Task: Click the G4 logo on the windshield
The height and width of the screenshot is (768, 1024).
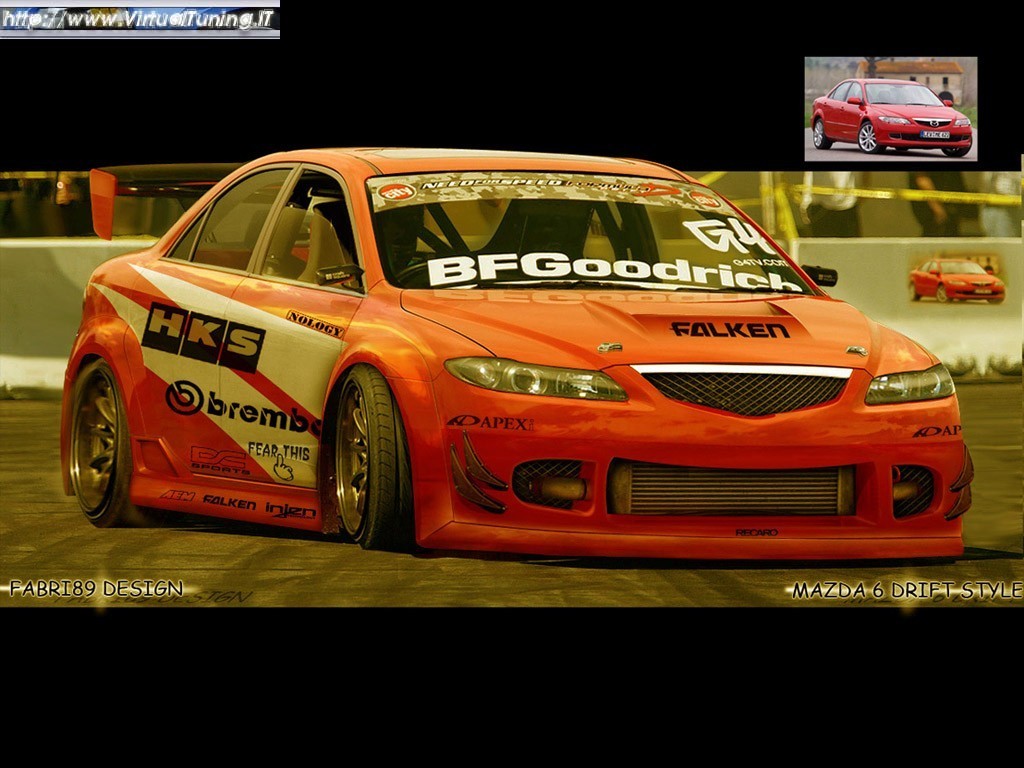Action: pos(729,236)
